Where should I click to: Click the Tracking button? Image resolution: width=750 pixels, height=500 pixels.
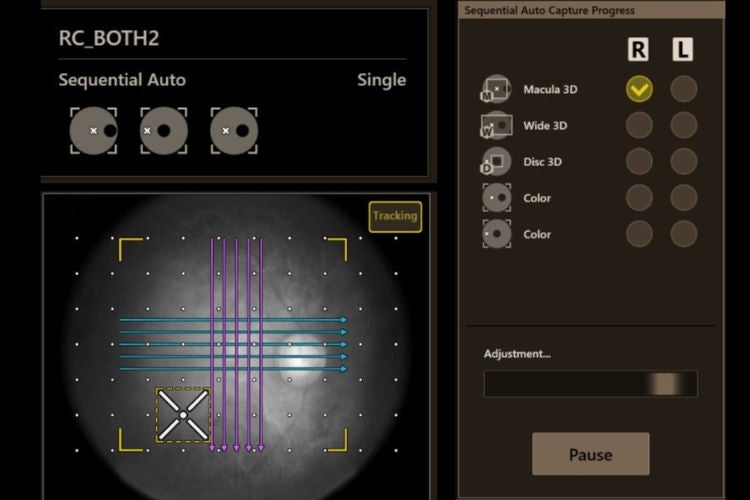click(x=395, y=216)
